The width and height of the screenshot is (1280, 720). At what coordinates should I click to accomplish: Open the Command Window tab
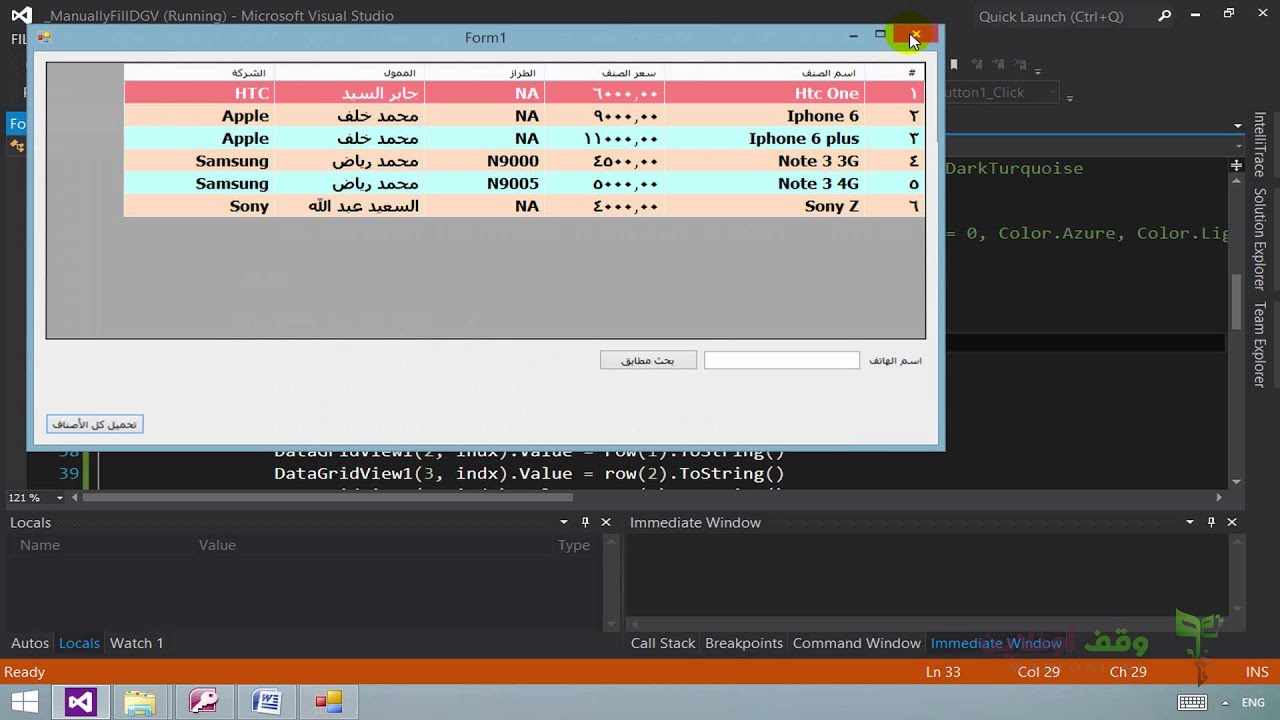point(856,643)
